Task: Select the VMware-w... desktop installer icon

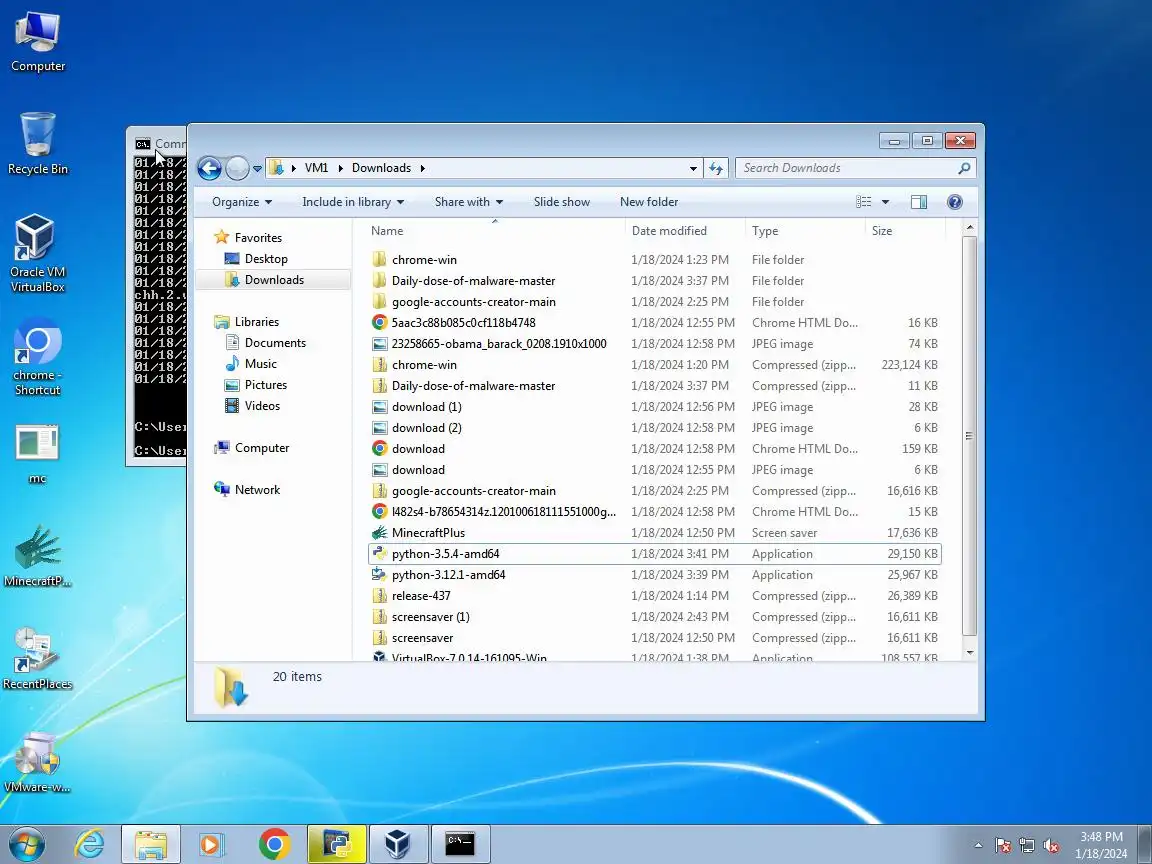Action: pyautogui.click(x=37, y=762)
